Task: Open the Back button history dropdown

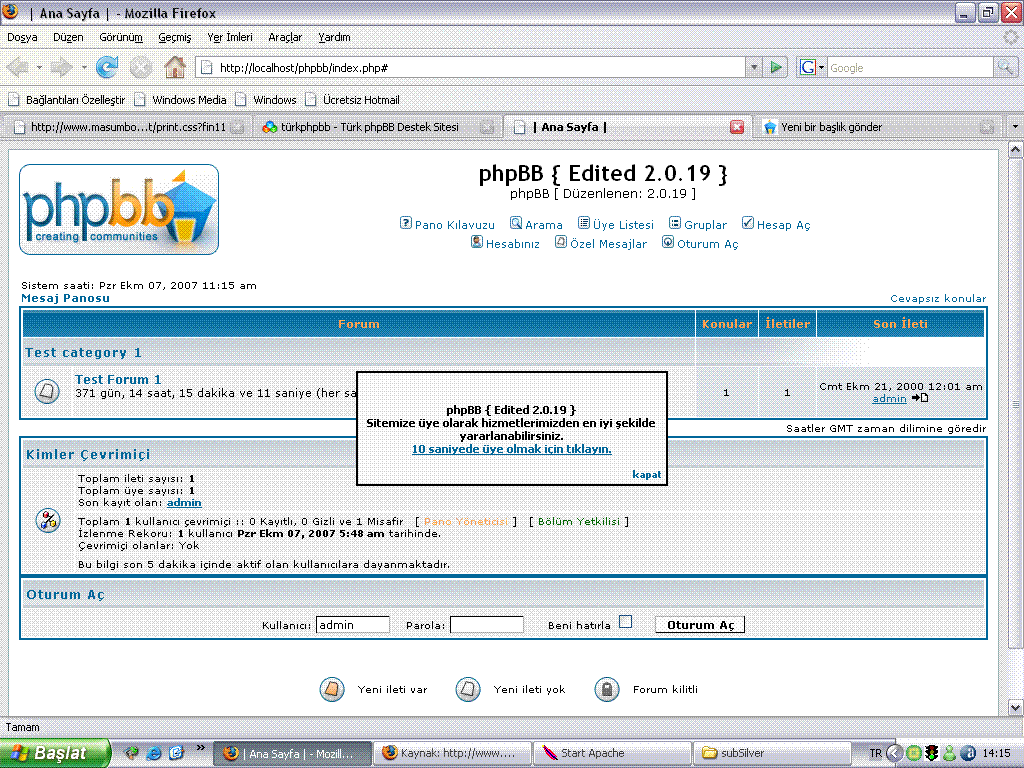Action: (x=39, y=67)
